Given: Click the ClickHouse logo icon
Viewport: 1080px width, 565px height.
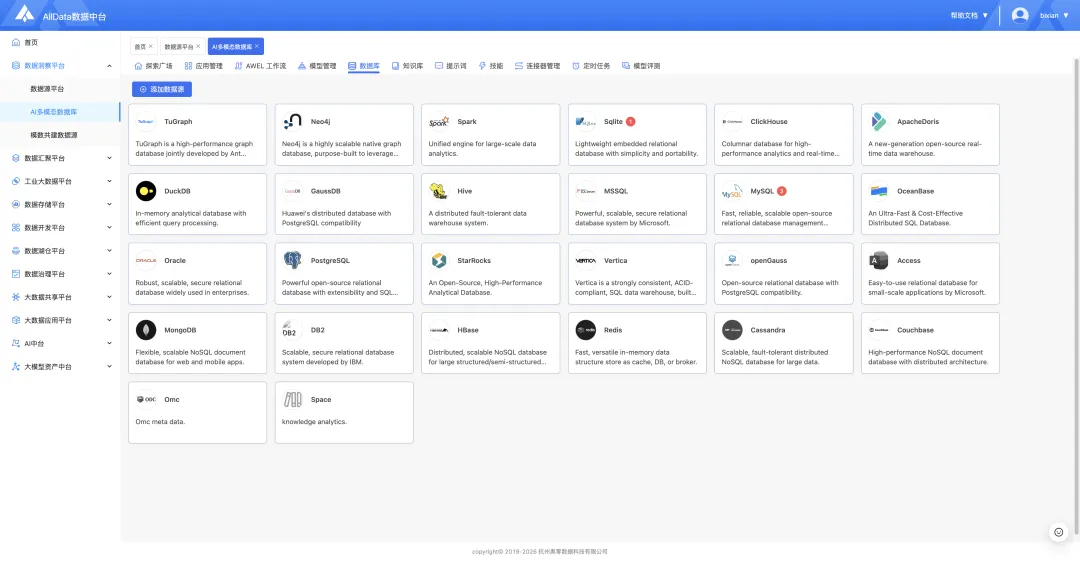Looking at the screenshot, I should pos(732,121).
